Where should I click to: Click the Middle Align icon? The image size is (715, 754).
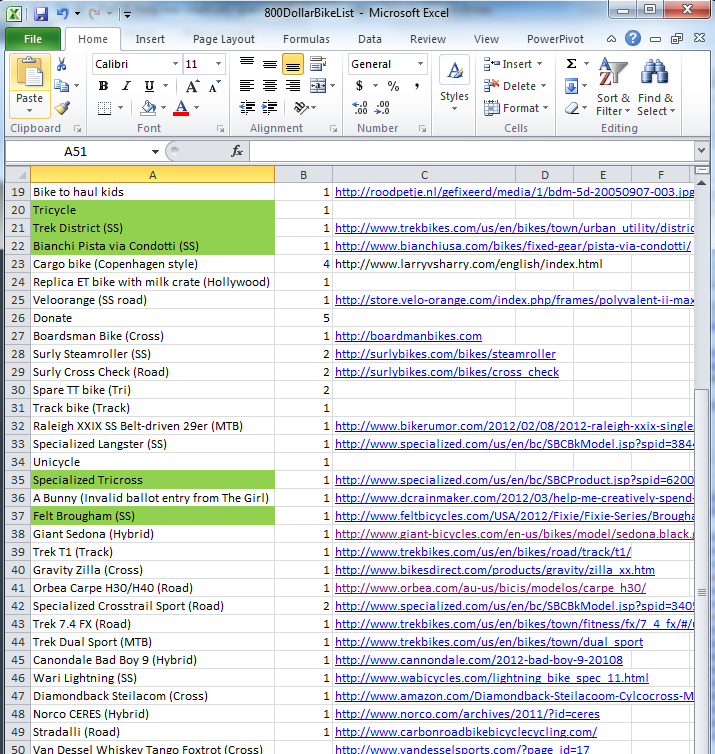coord(270,63)
